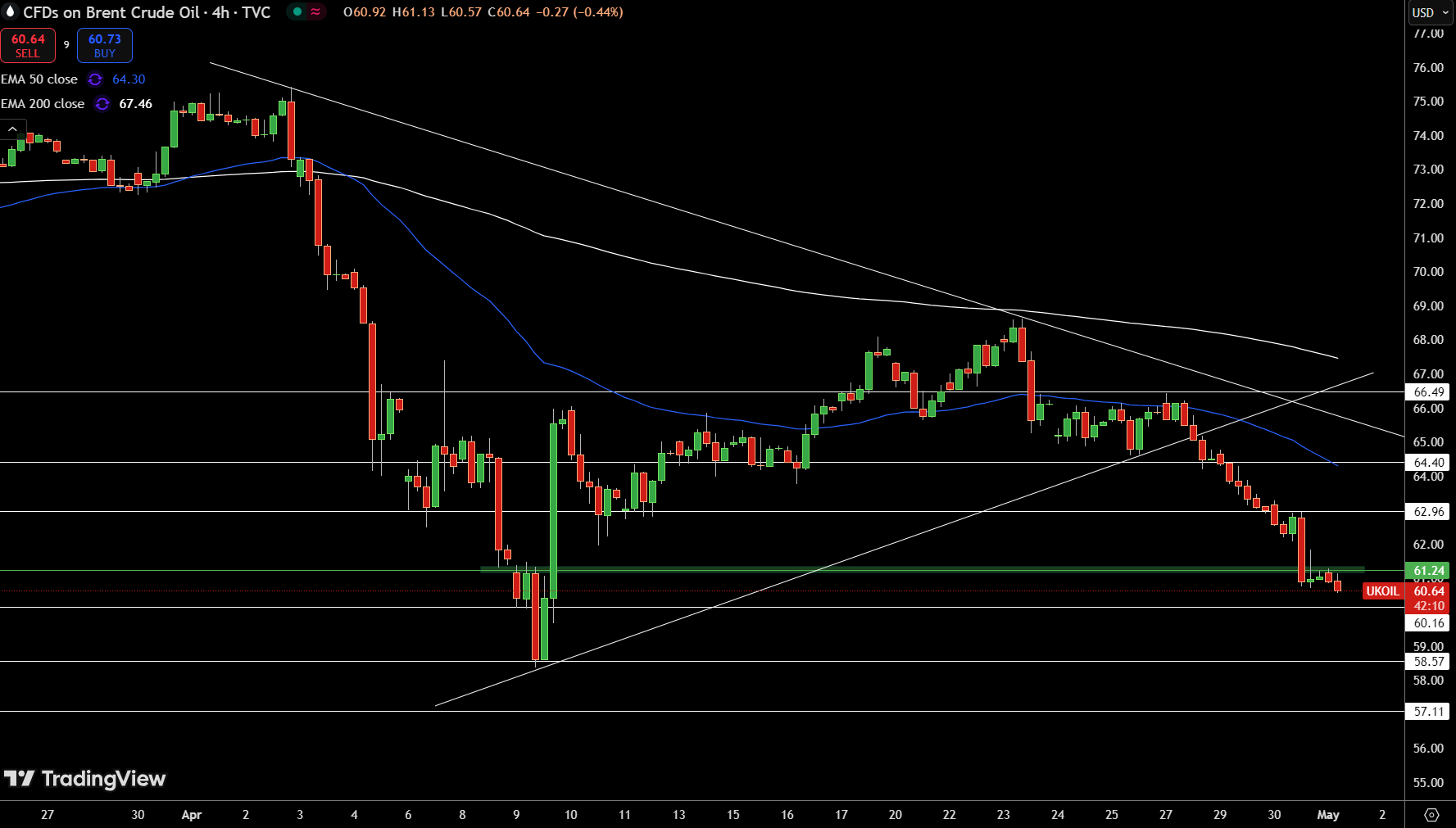Click the EMA 50 value 64.30
Image resolution: width=1456 pixels, height=828 pixels.
point(129,79)
